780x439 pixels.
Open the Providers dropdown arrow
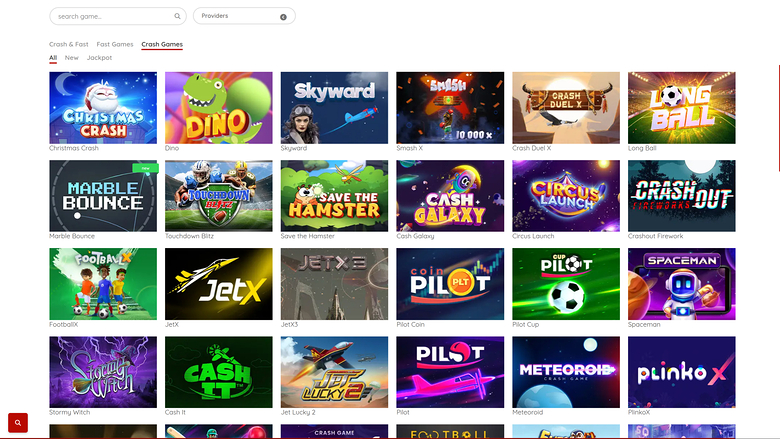click(x=283, y=17)
